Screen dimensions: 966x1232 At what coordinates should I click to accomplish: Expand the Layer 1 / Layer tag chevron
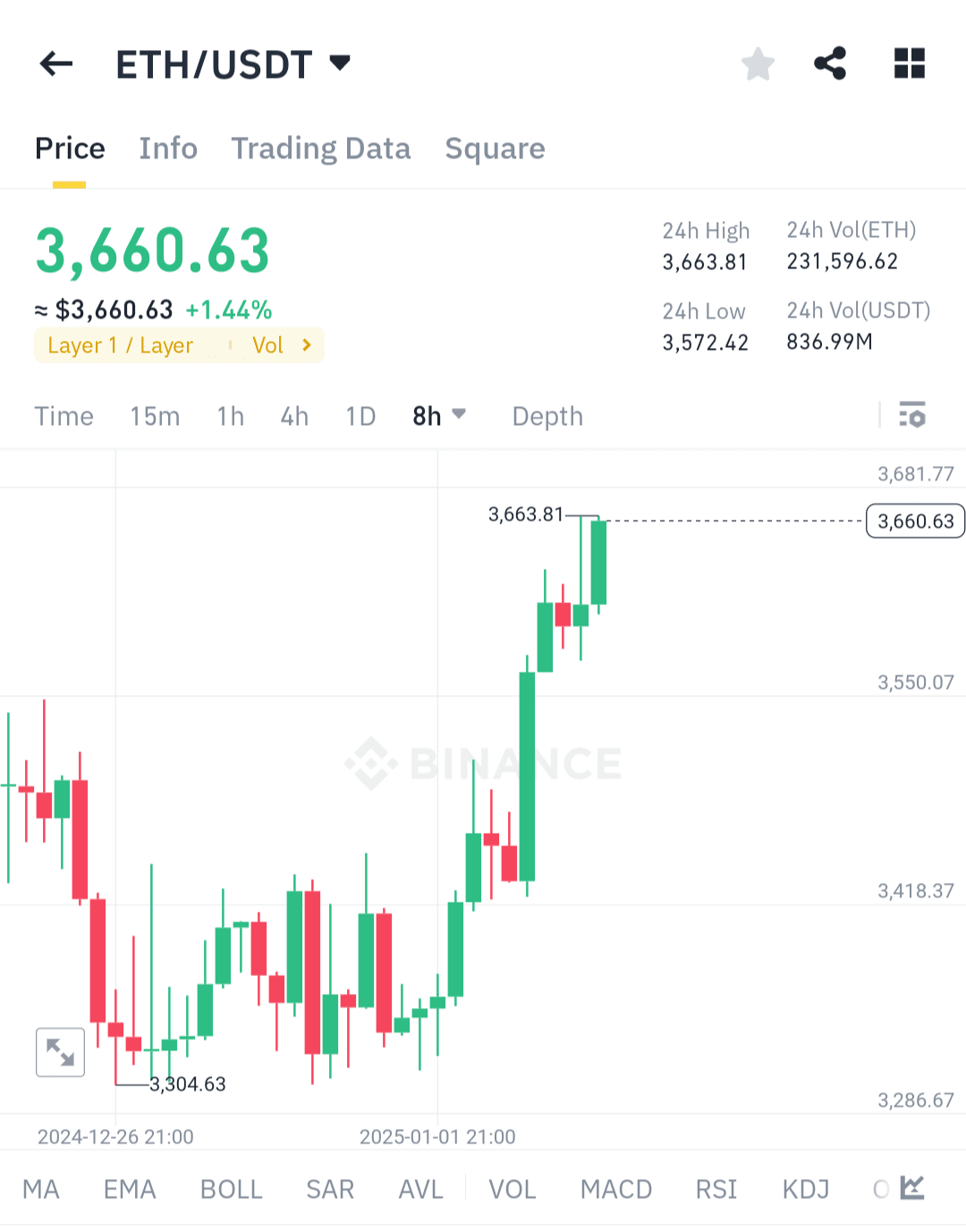pos(307,345)
